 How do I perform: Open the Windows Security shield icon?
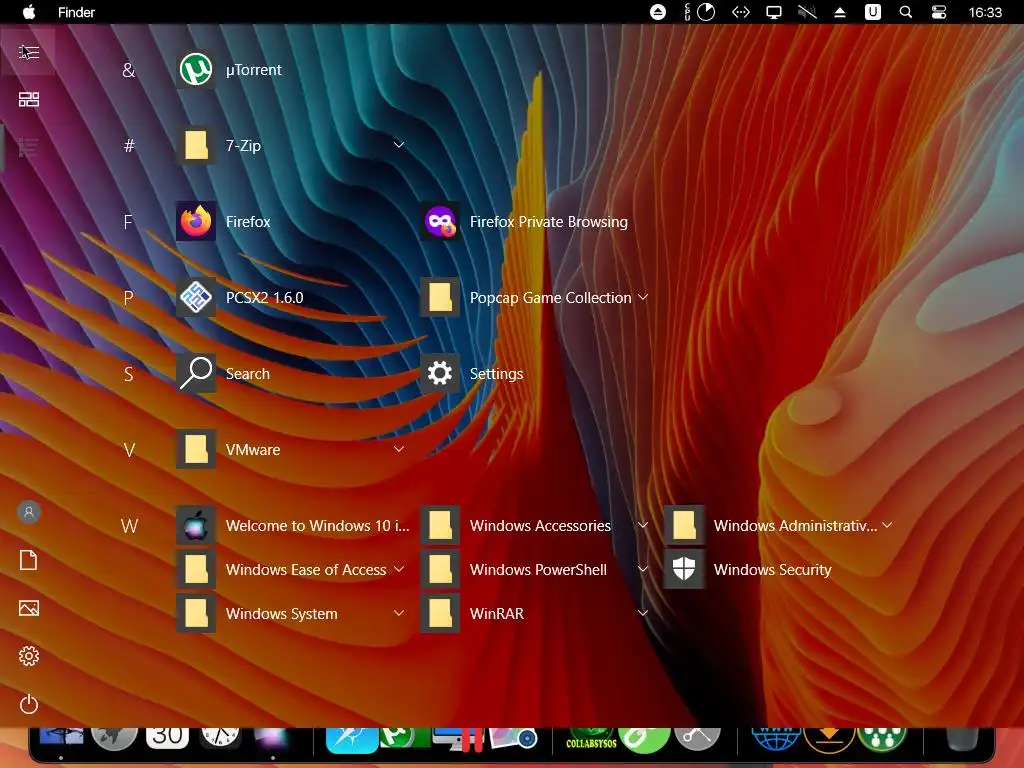point(684,569)
